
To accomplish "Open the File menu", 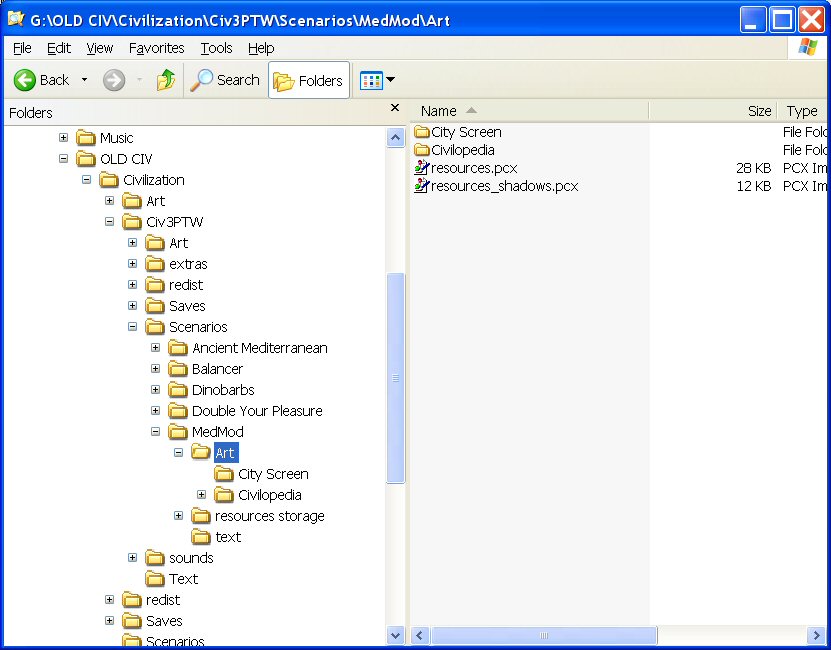I will [x=22, y=48].
